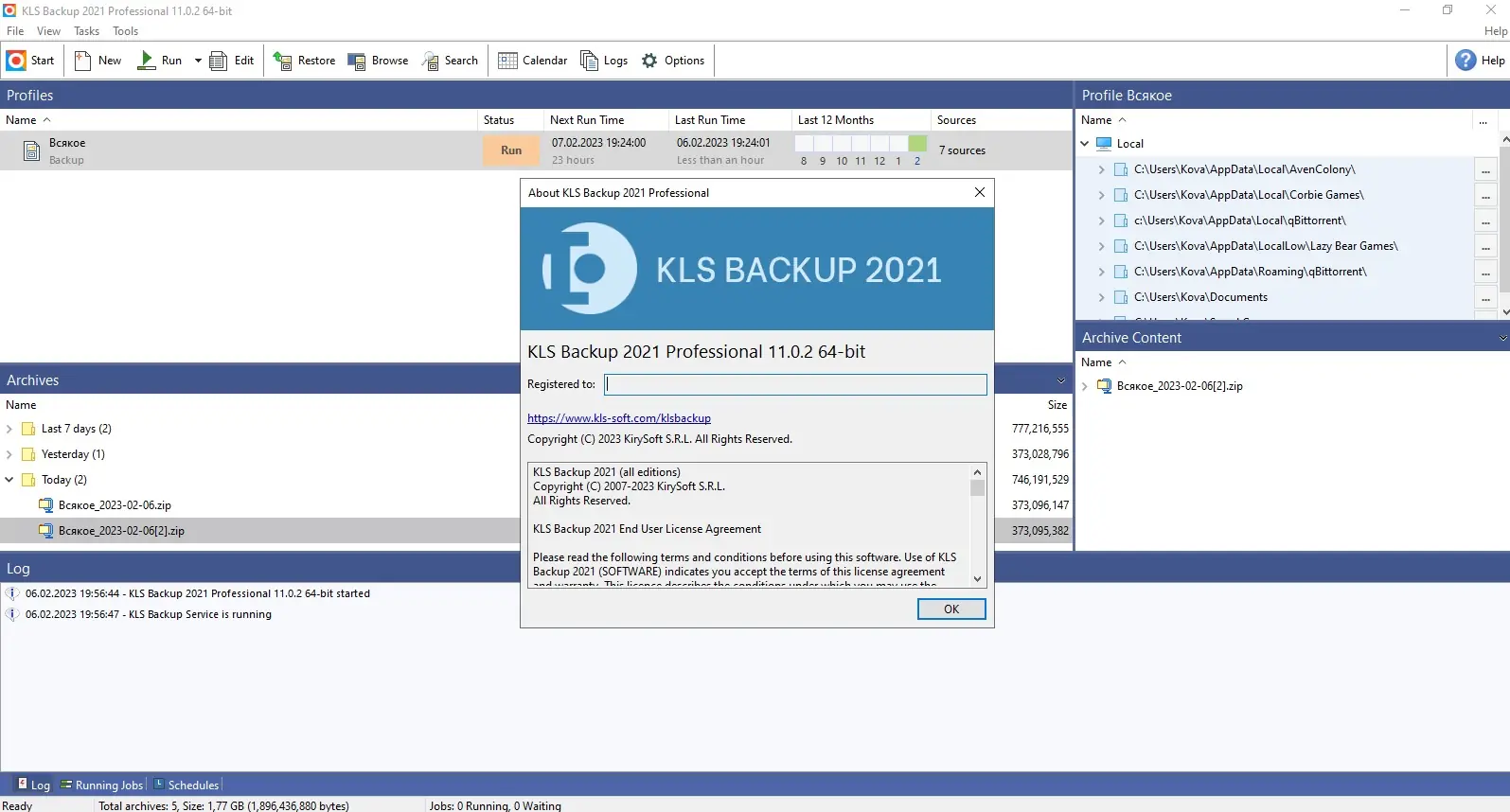The image size is (1510, 812).
Task: Expand Всякое_2023-02-06[2].zip in Archive Content
Action: click(1085, 386)
